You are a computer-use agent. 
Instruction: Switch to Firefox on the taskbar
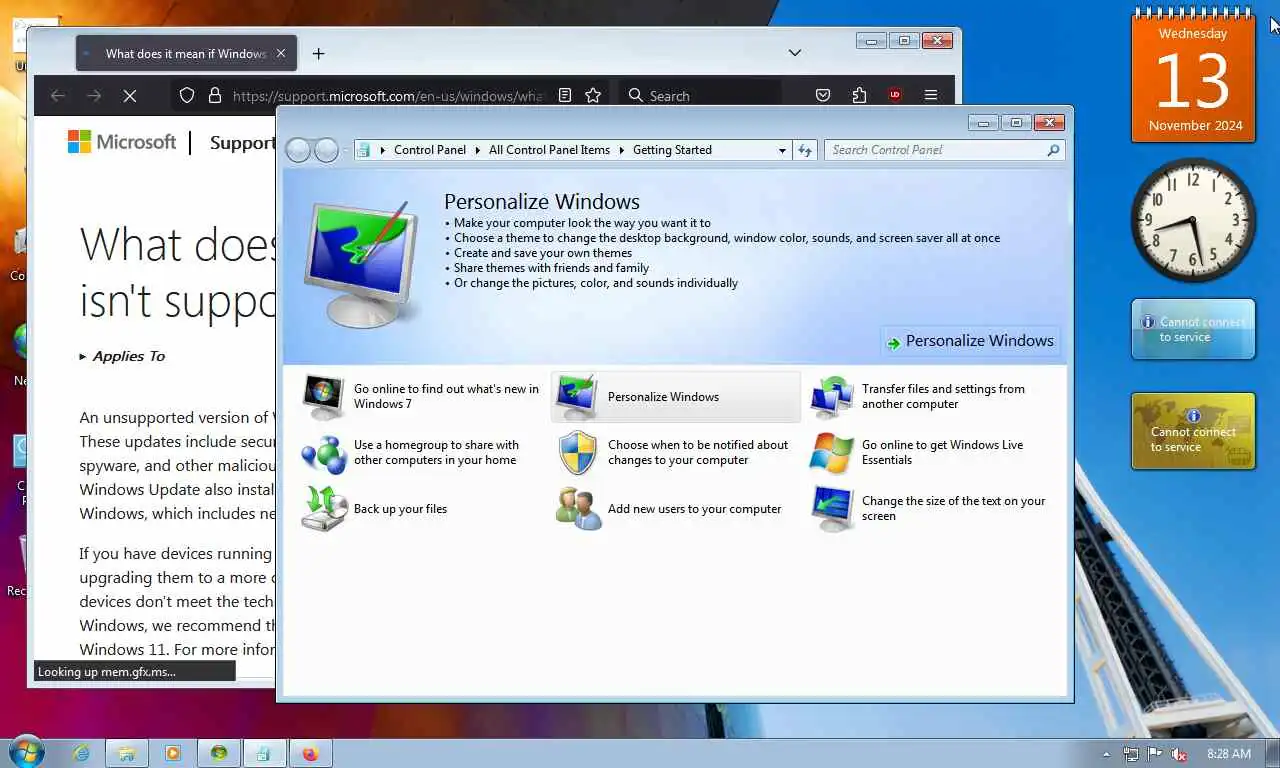[x=310, y=753]
